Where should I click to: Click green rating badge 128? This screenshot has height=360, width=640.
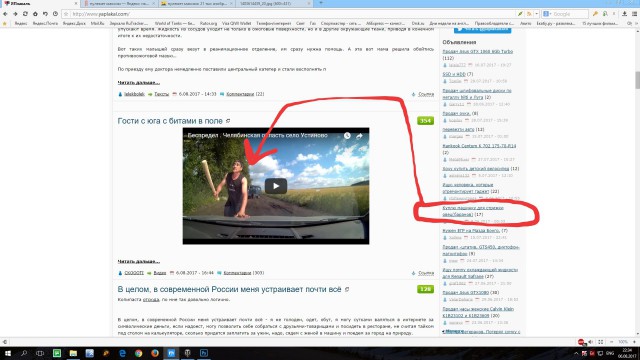pyautogui.click(x=425, y=289)
